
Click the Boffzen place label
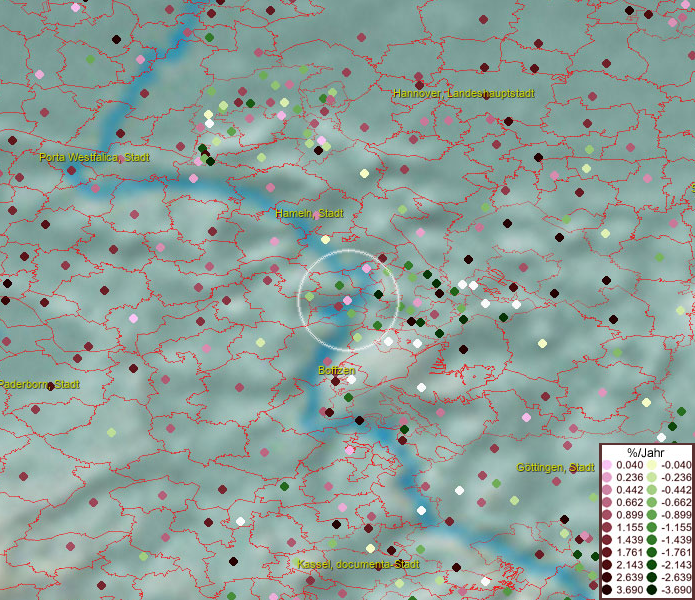(x=336, y=370)
